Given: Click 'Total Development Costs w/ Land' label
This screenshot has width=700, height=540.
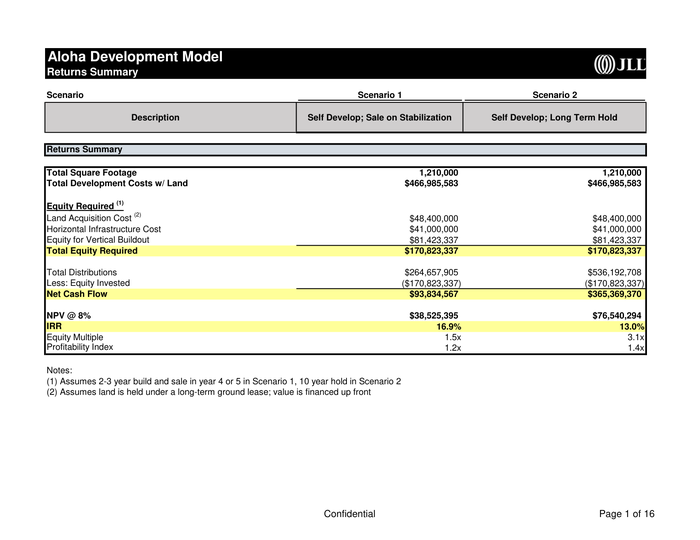Looking at the screenshot, I should point(117,183).
